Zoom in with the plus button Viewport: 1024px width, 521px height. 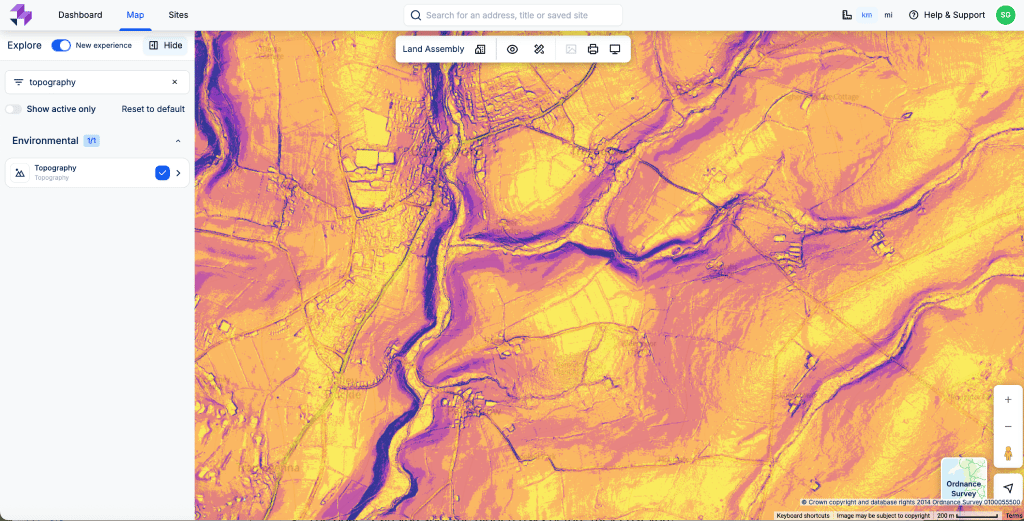1007,400
